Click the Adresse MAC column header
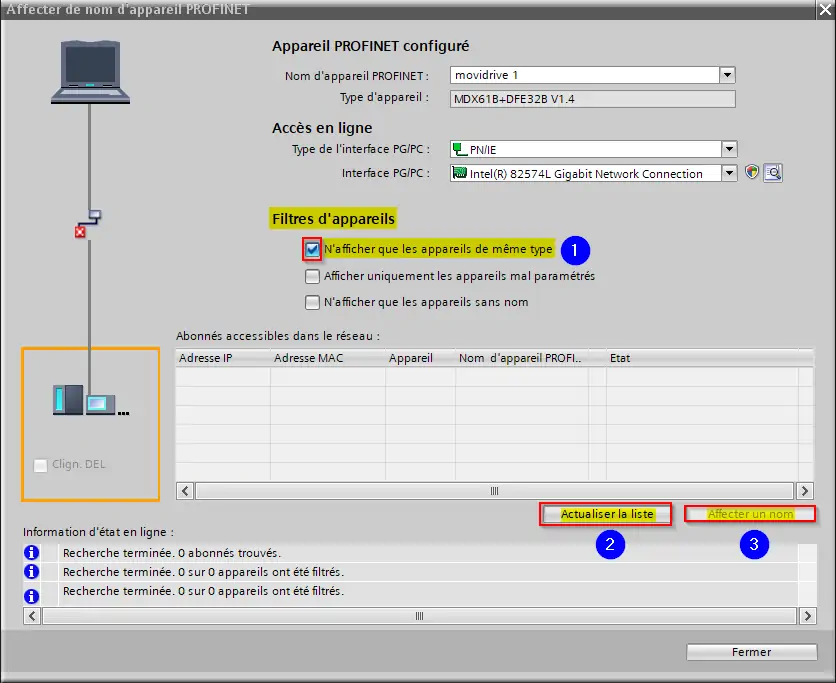Screen dimensions: 836x683 (308, 358)
